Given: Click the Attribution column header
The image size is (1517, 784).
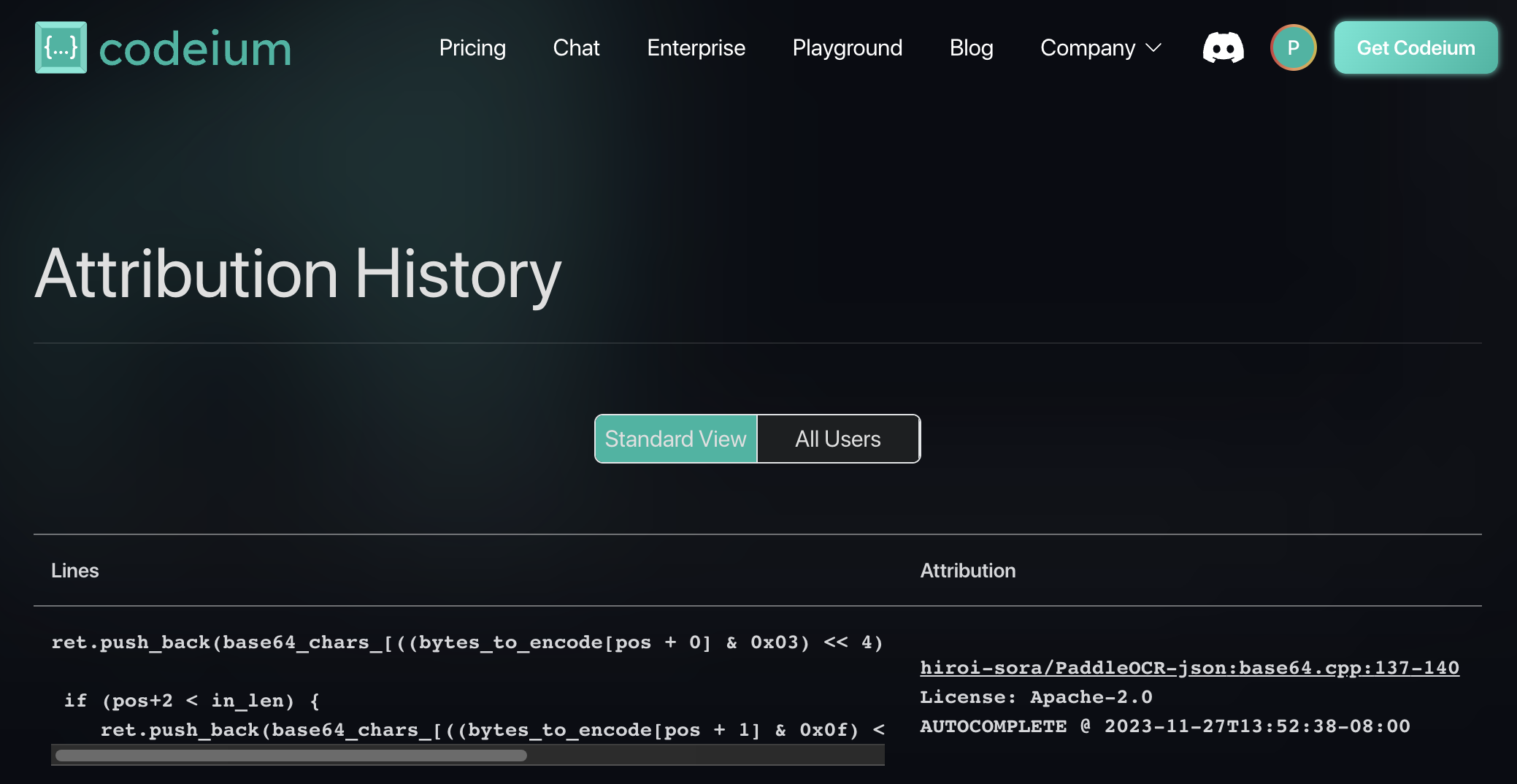Looking at the screenshot, I should pyautogui.click(x=968, y=570).
